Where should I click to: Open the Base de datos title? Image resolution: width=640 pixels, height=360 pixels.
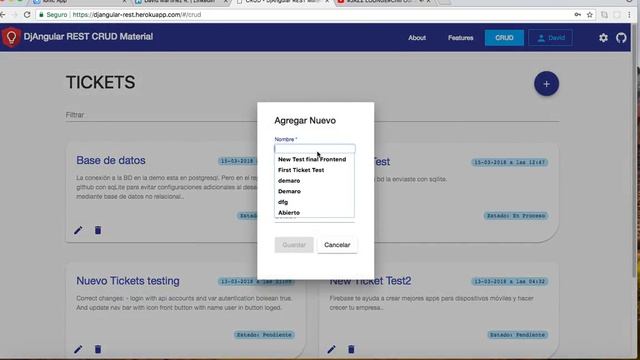pyautogui.click(x=111, y=160)
